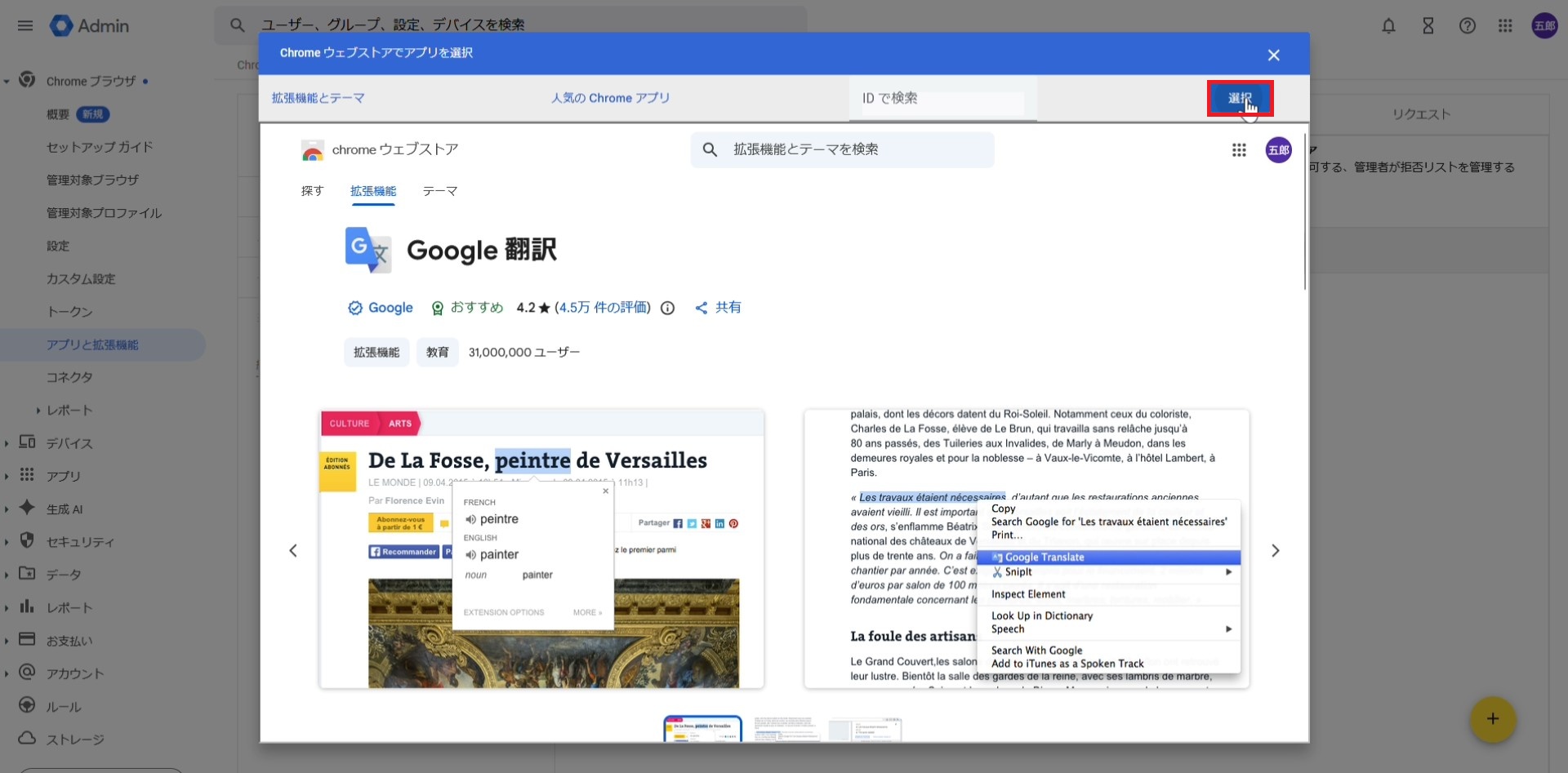Open Google apps grid in Admin header
1568x773 pixels.
pos(1505,26)
